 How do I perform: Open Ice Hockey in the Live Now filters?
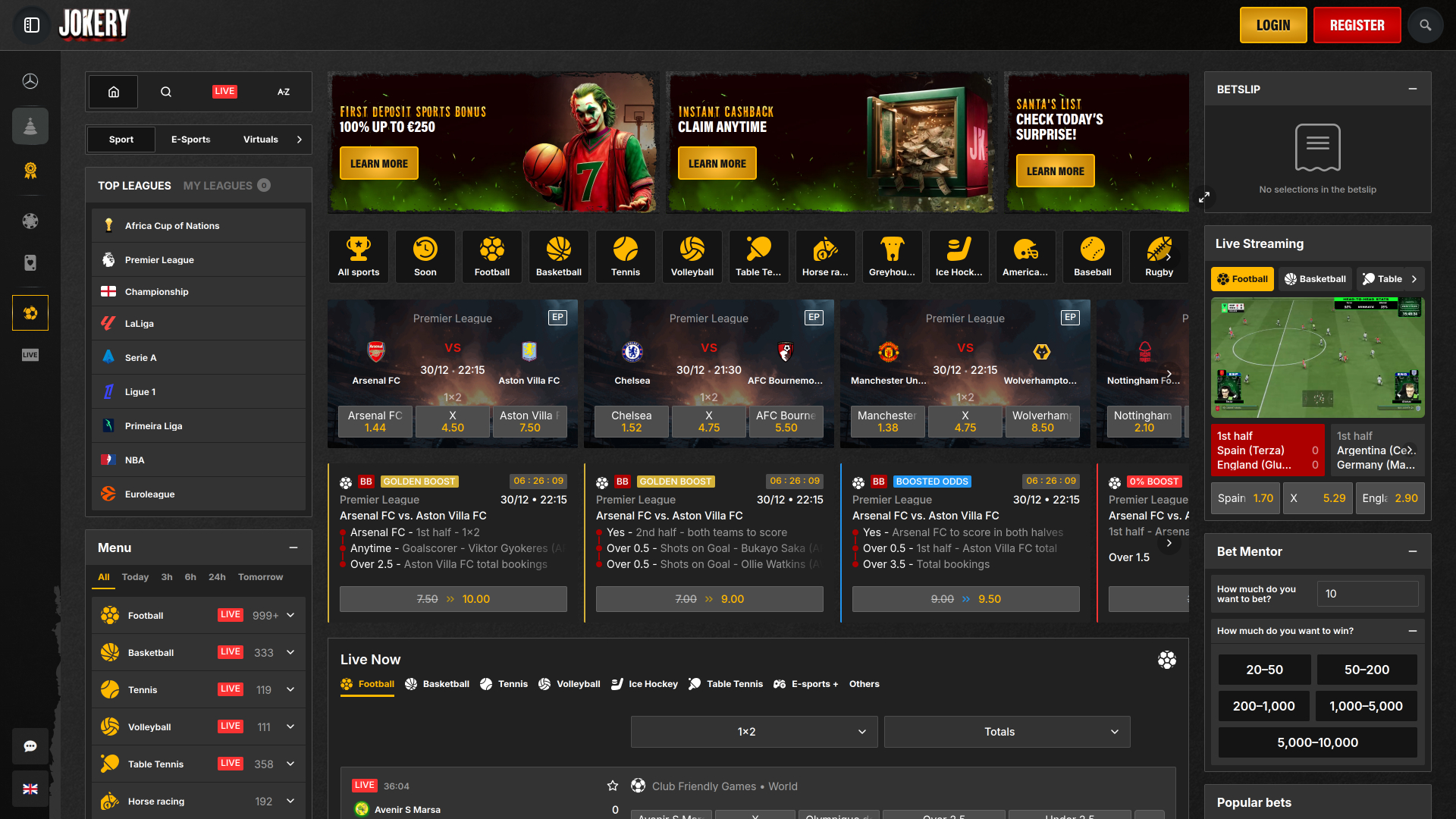644,683
